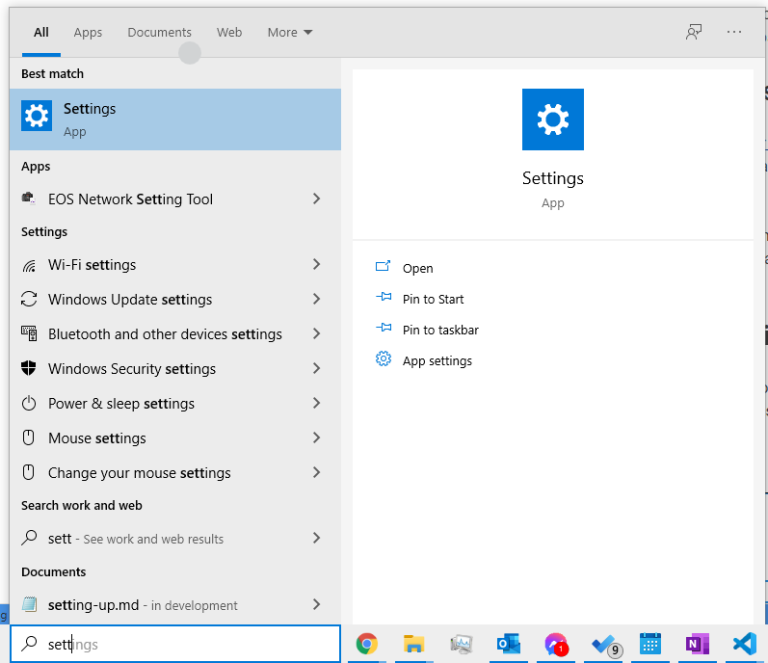Viewport: 768px width, 663px height.
Task: Click the feedback person icon
Action: pyautogui.click(x=694, y=32)
